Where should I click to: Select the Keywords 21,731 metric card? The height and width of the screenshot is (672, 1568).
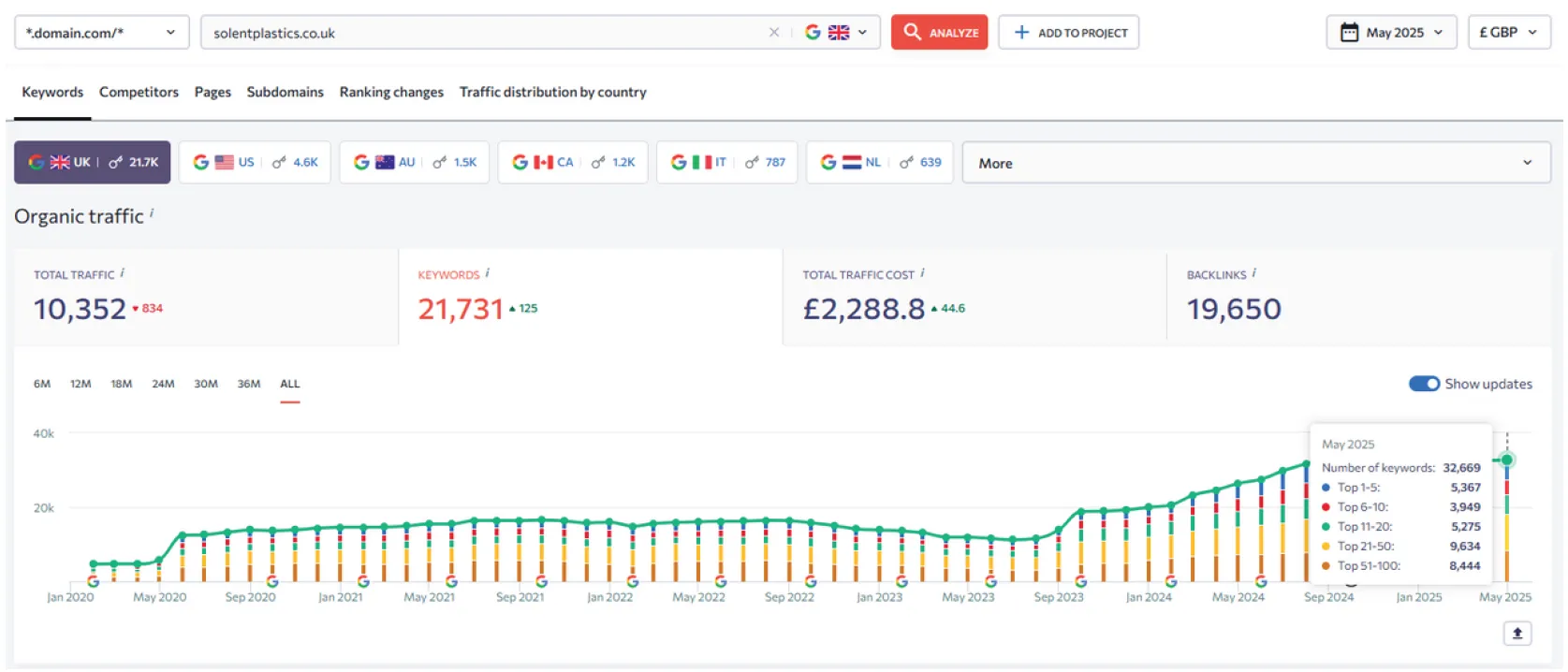pos(591,297)
